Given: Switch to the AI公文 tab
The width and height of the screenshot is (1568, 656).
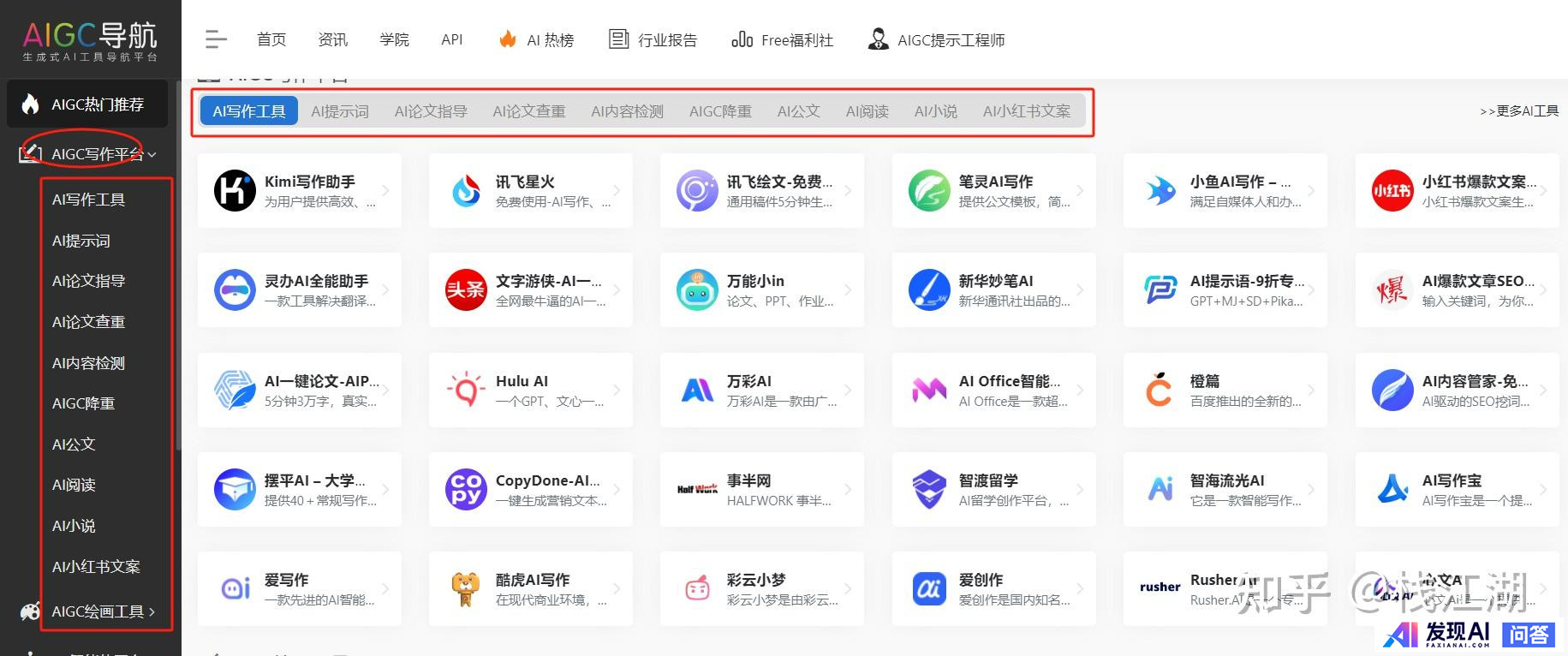Looking at the screenshot, I should tap(799, 111).
